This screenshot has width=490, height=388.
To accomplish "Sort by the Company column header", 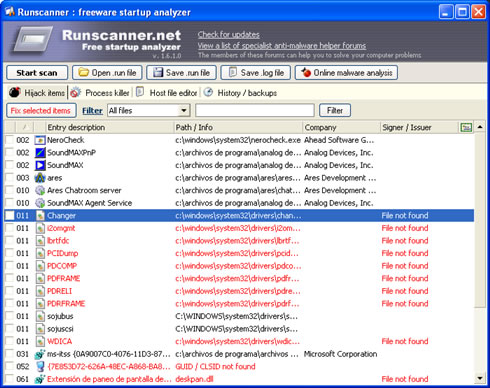I will [x=341, y=127].
